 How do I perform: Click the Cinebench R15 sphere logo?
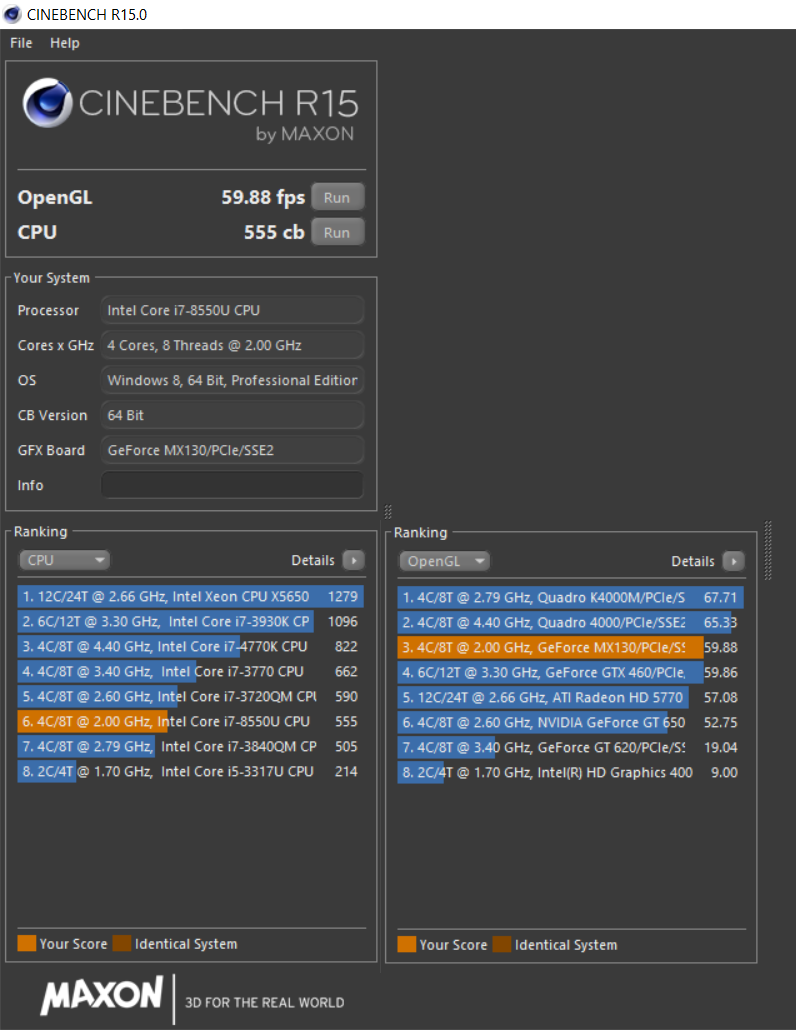[48, 102]
